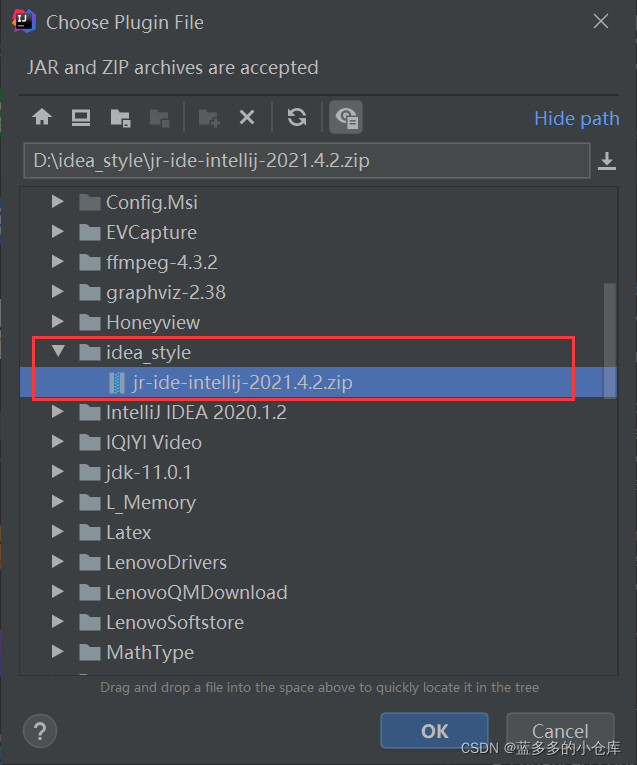Expand the LenovoQMDownload folder arrow
The width and height of the screenshot is (637, 765).
[x=58, y=592]
